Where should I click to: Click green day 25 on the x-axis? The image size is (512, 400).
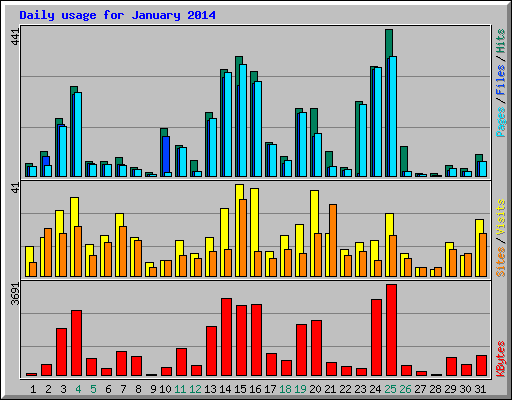pos(391,389)
